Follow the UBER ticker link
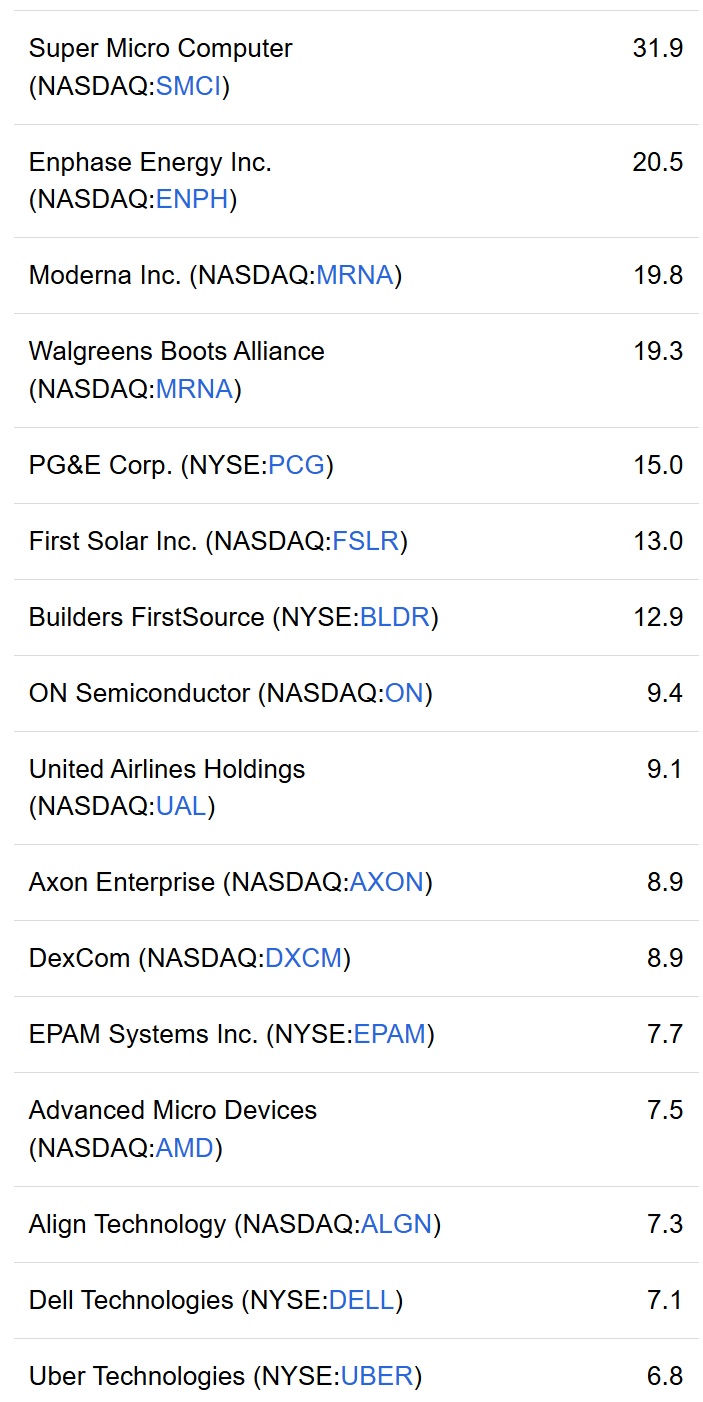Image resolution: width=703 pixels, height=1402 pixels. click(377, 1376)
